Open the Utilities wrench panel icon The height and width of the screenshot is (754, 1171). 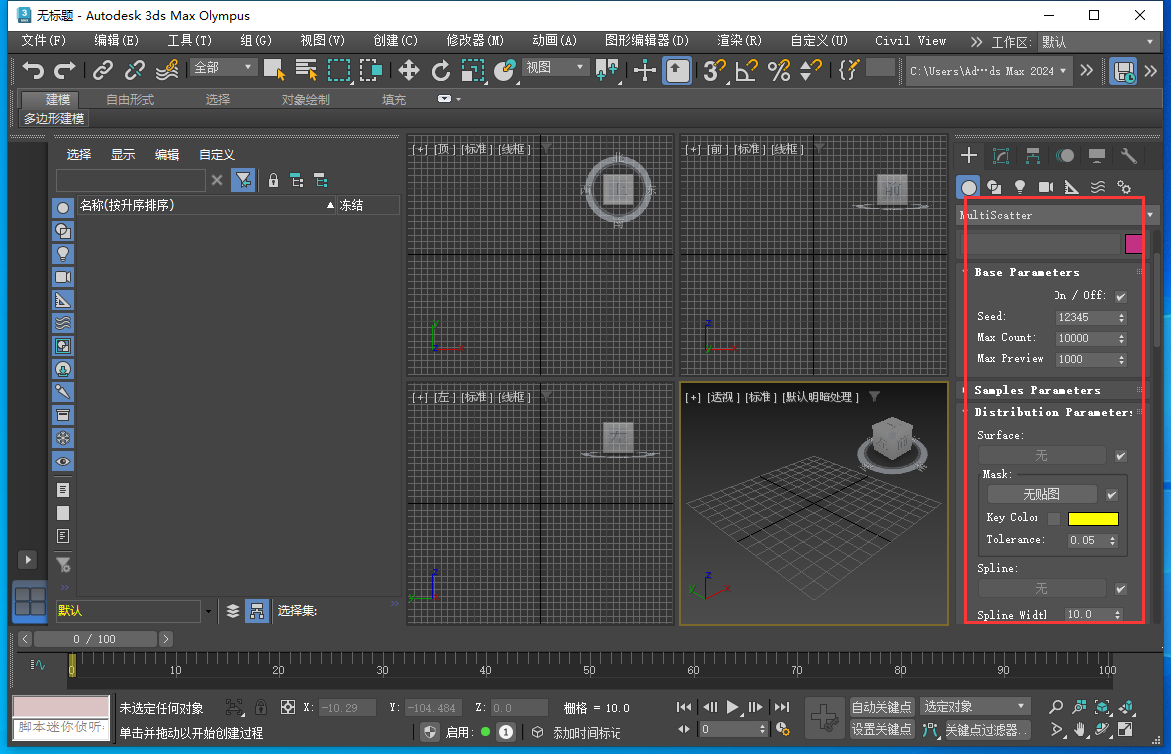[1128, 156]
